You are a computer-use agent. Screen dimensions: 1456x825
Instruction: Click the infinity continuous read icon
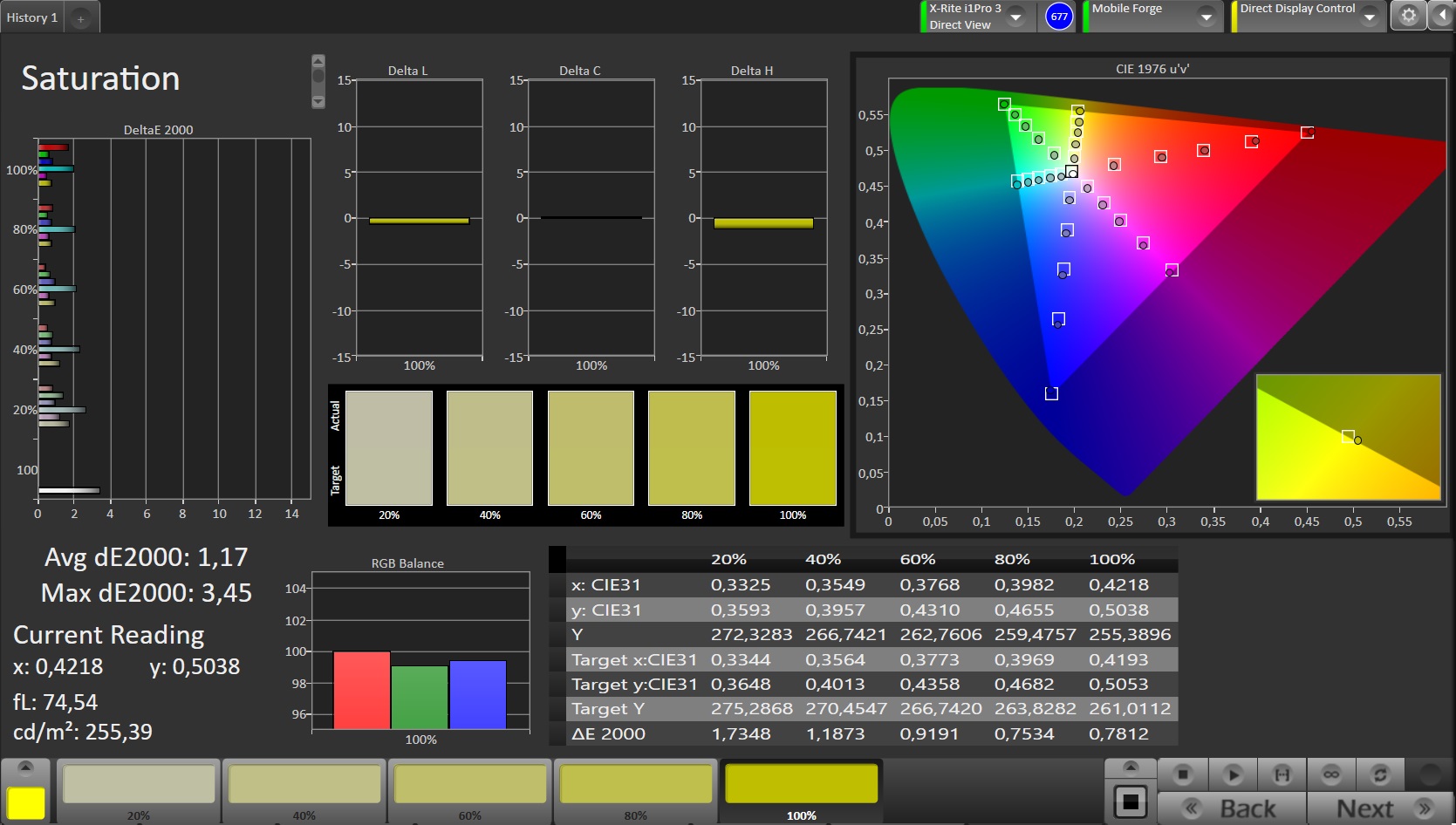click(x=1330, y=774)
